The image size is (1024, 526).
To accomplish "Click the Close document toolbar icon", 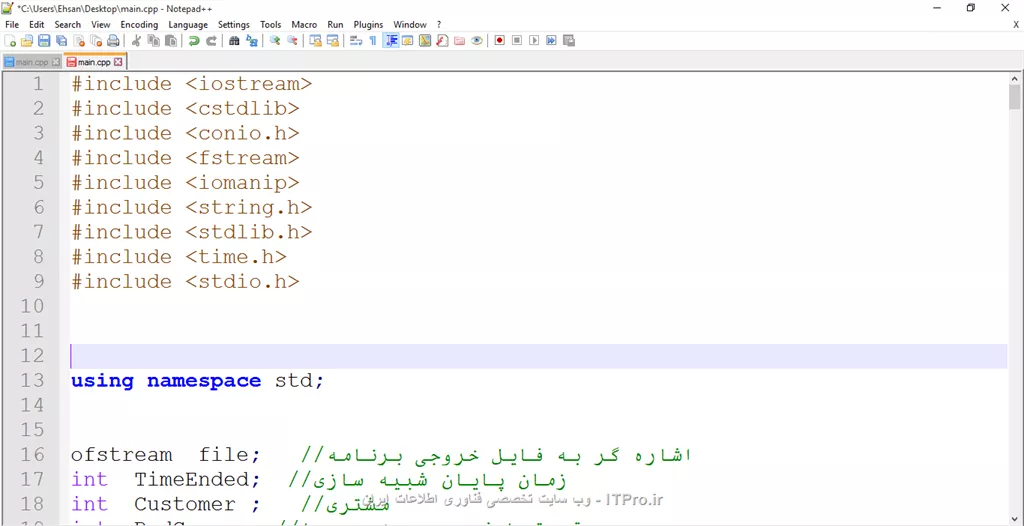I will click(78, 41).
